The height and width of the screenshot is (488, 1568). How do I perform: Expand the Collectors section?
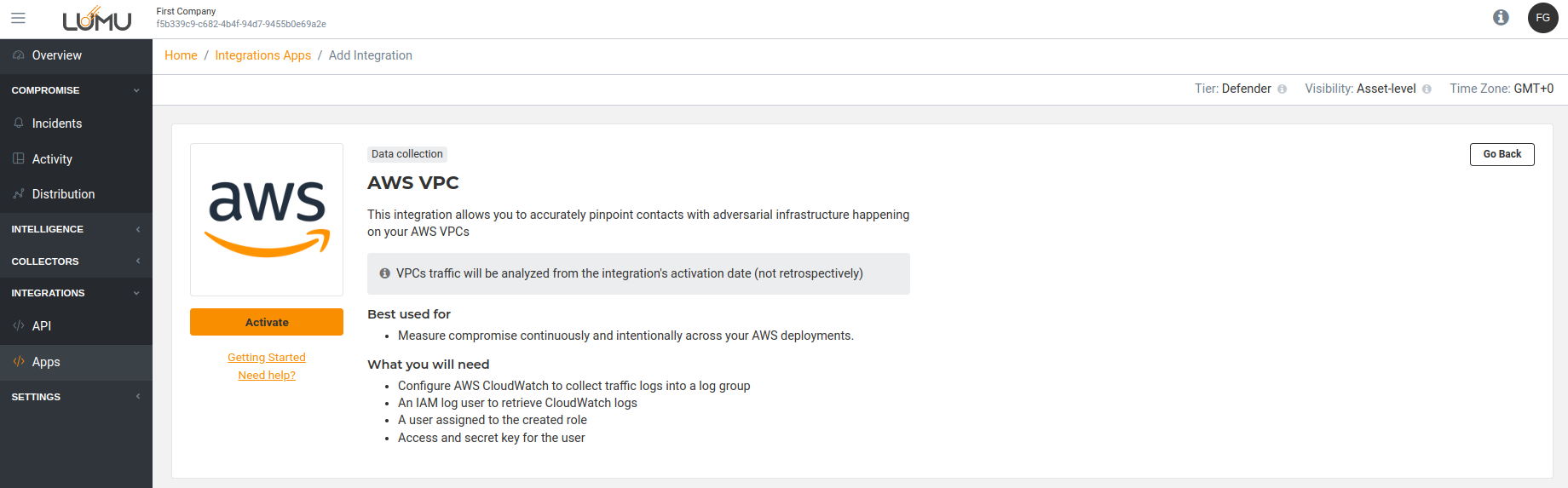point(137,261)
